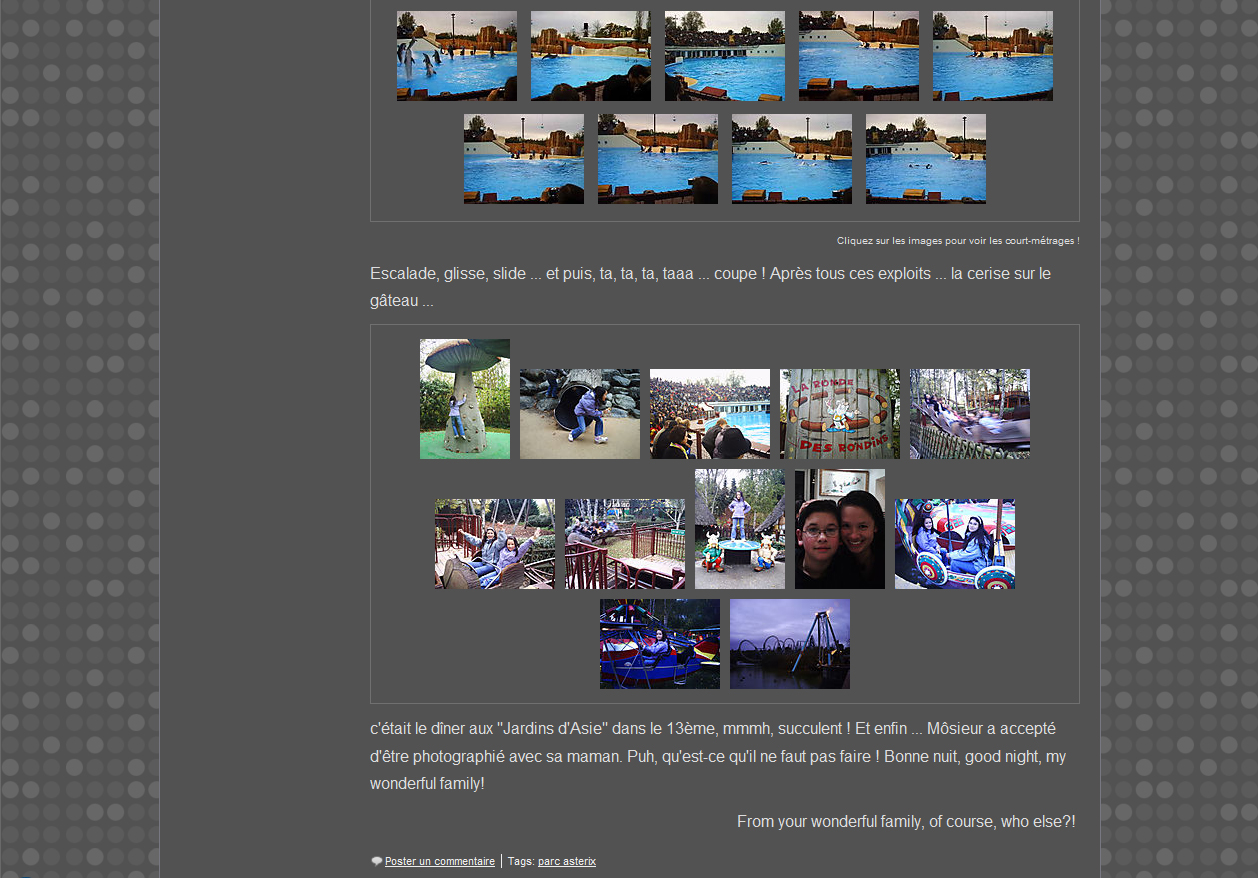View the blurry moving log ride photo
This screenshot has height=878, width=1258.
(x=969, y=414)
